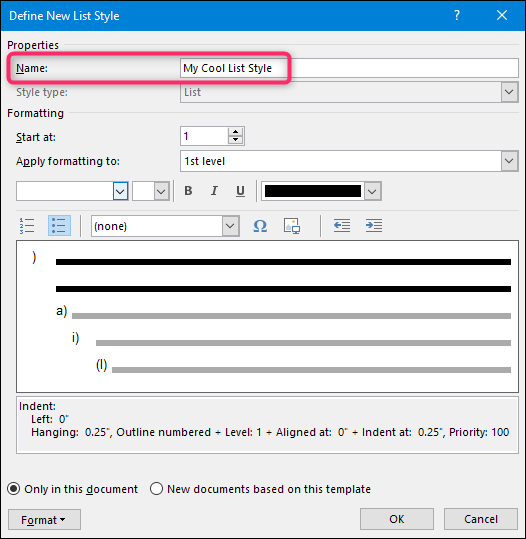Image resolution: width=526 pixels, height=539 pixels.
Task: Toggle Bold formatting
Action: pyautogui.click(x=188, y=191)
